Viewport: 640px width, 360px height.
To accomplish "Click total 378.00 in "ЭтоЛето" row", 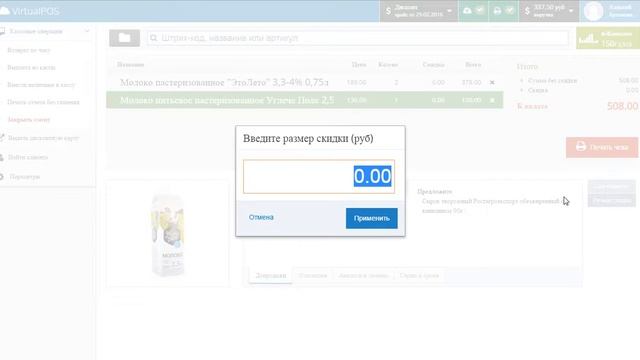I will (471, 82).
